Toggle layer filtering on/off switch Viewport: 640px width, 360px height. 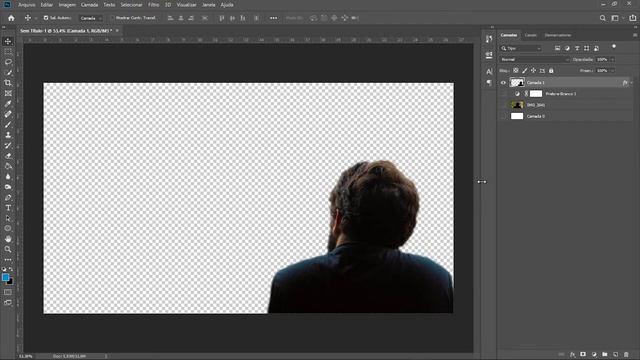click(x=614, y=47)
